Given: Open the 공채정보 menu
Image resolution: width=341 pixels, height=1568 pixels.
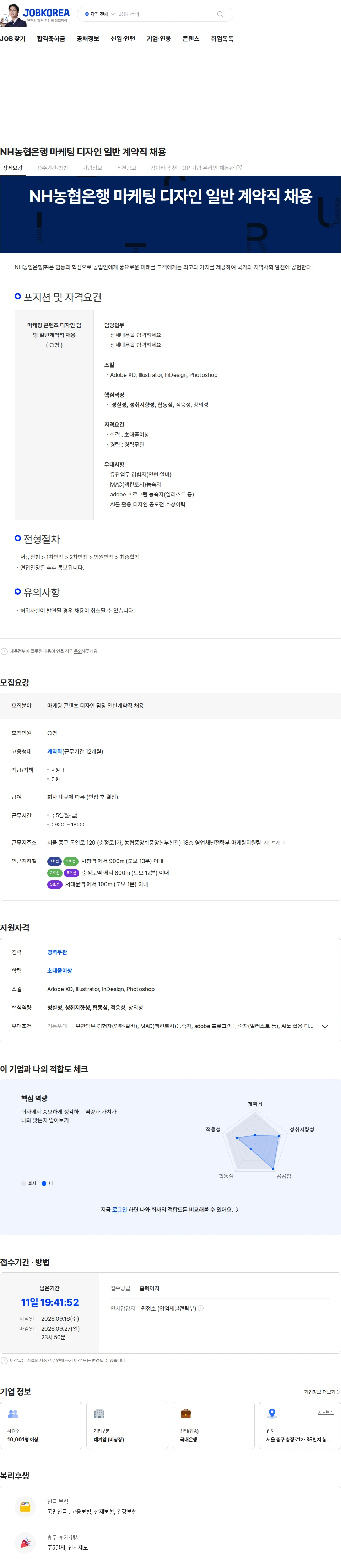Looking at the screenshot, I should pyautogui.click(x=87, y=38).
